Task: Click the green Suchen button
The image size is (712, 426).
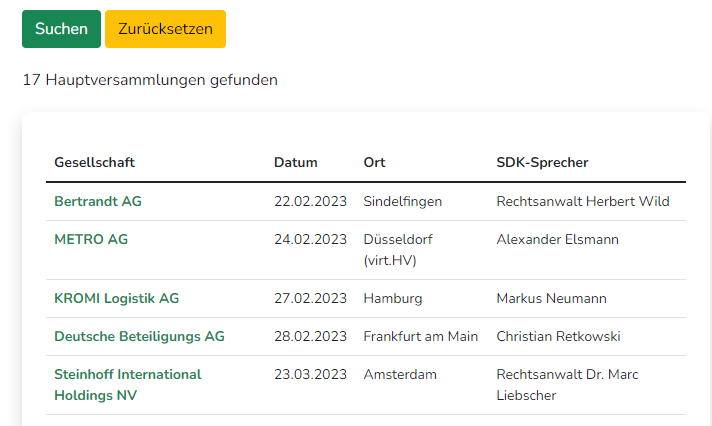Action: pyautogui.click(x=61, y=29)
